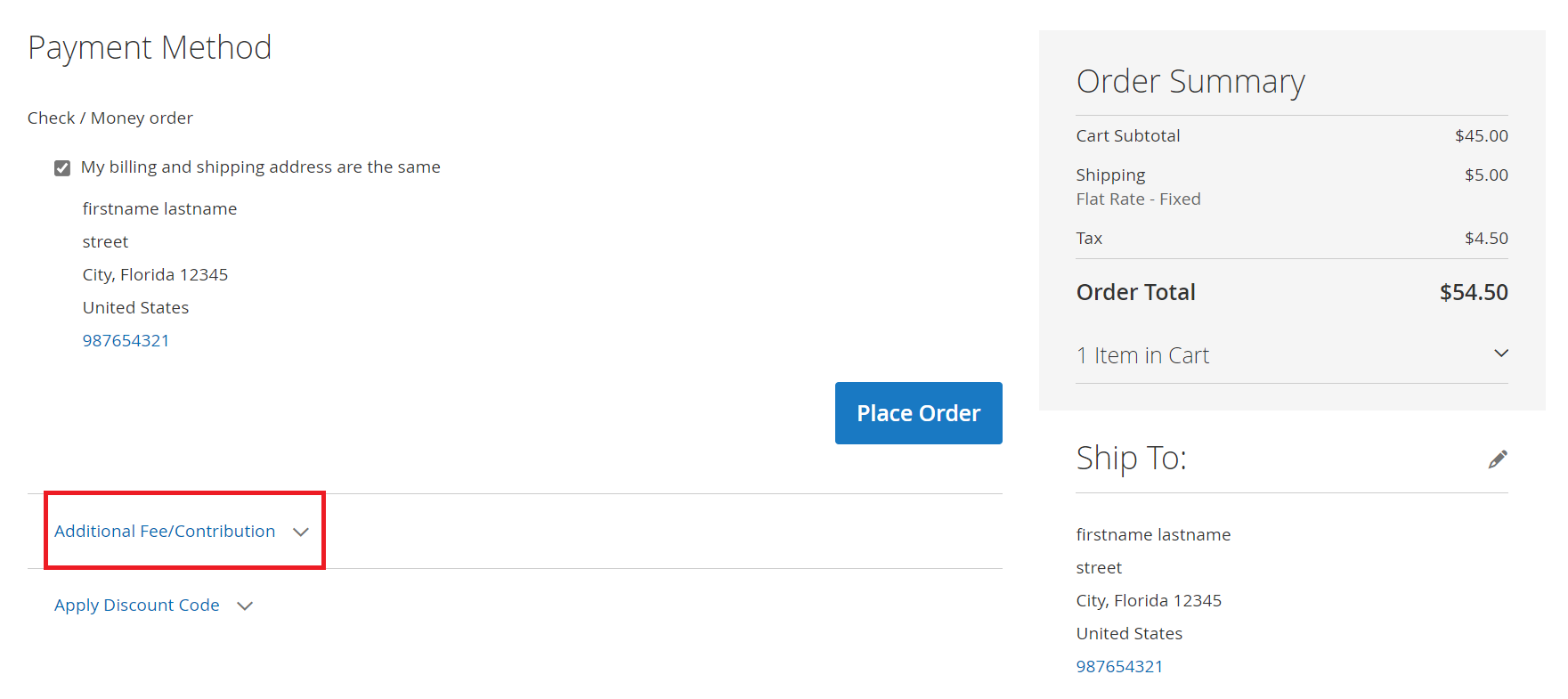Click the down arrow beside 1 Item in Cart
1568x699 pixels.
coord(1500,354)
